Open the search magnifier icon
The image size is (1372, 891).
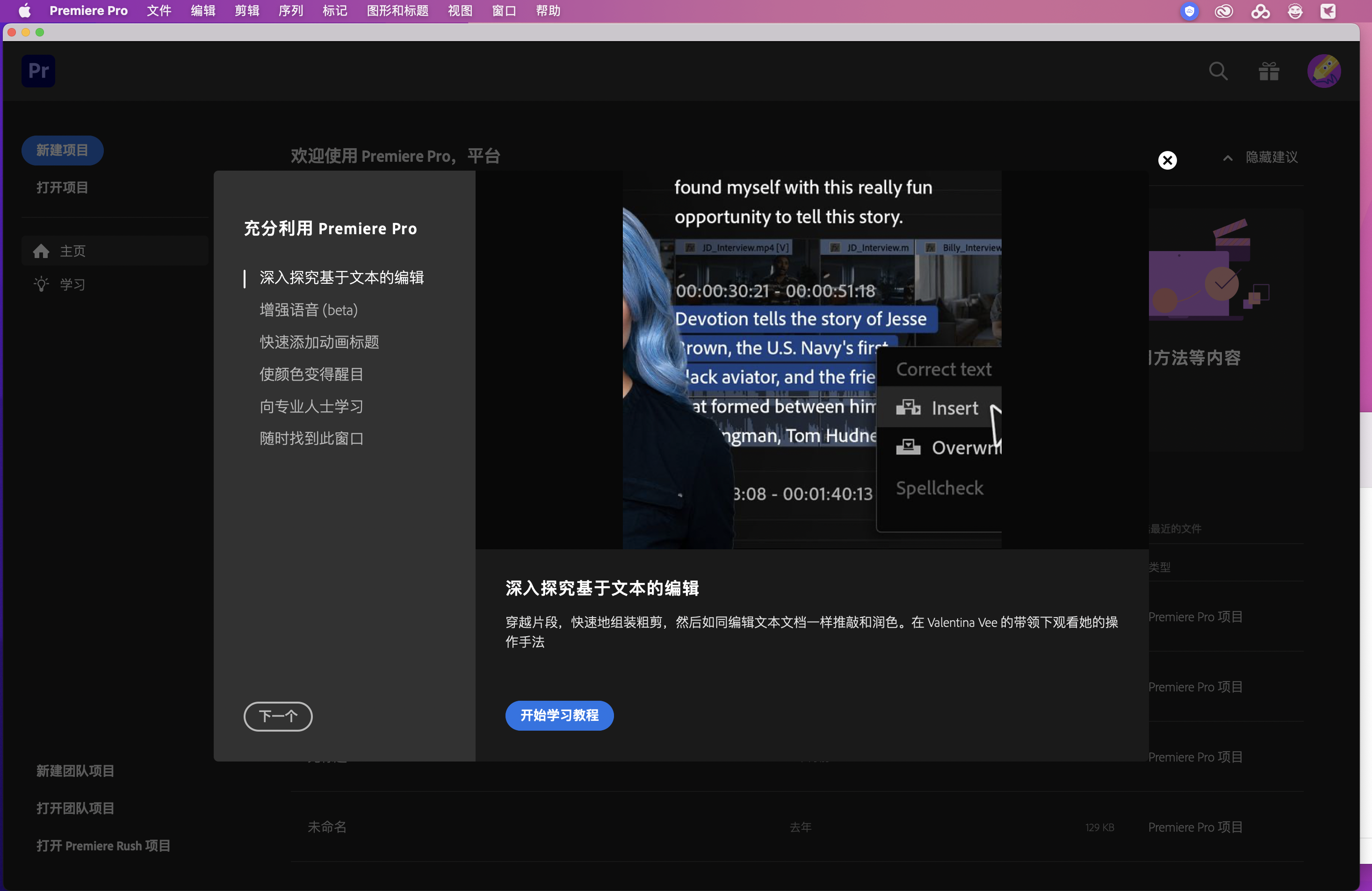coord(1218,72)
